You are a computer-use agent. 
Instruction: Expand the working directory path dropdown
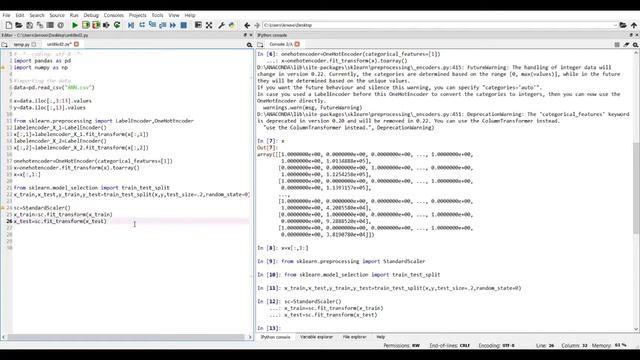615,25
